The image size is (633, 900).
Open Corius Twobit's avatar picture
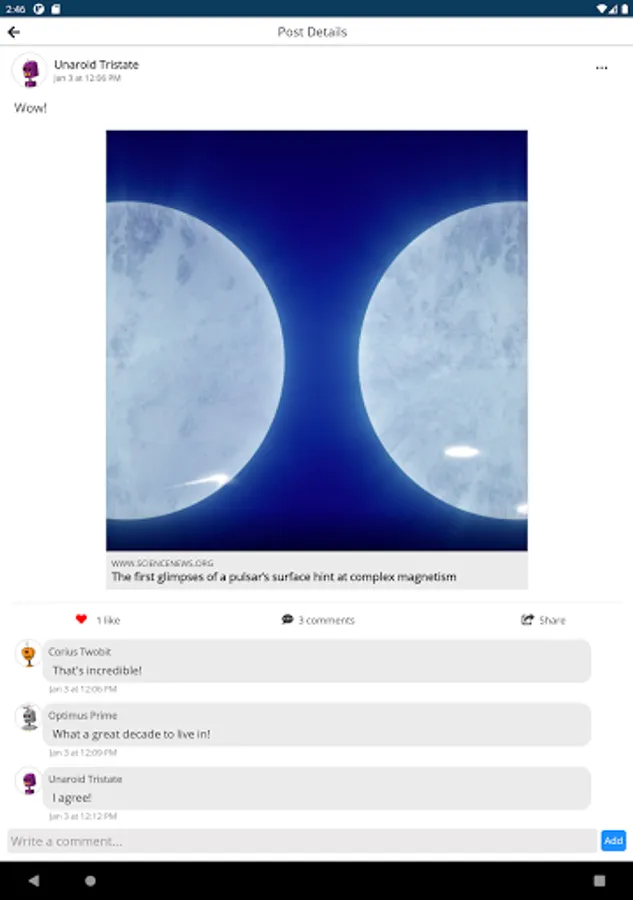[29, 654]
